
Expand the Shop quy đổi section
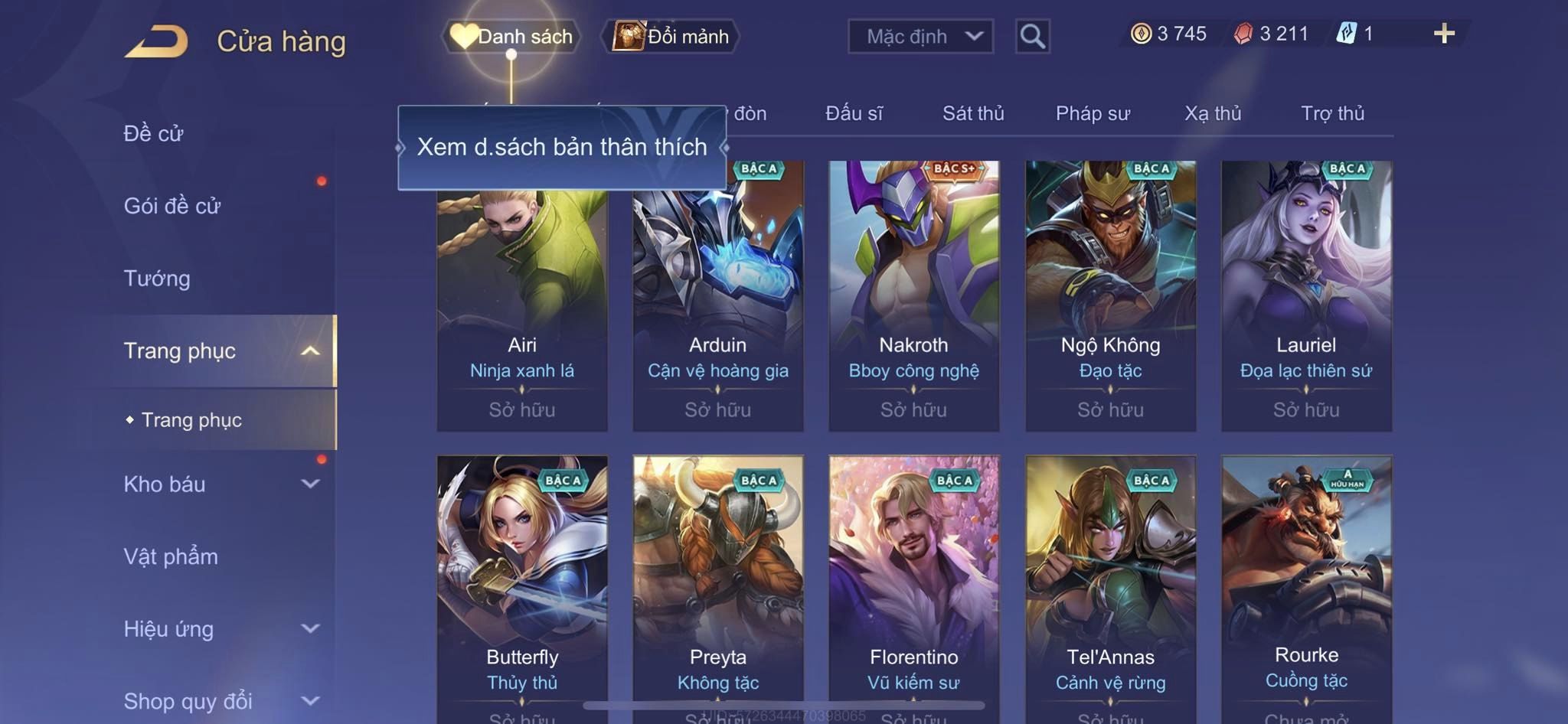pyautogui.click(x=310, y=700)
